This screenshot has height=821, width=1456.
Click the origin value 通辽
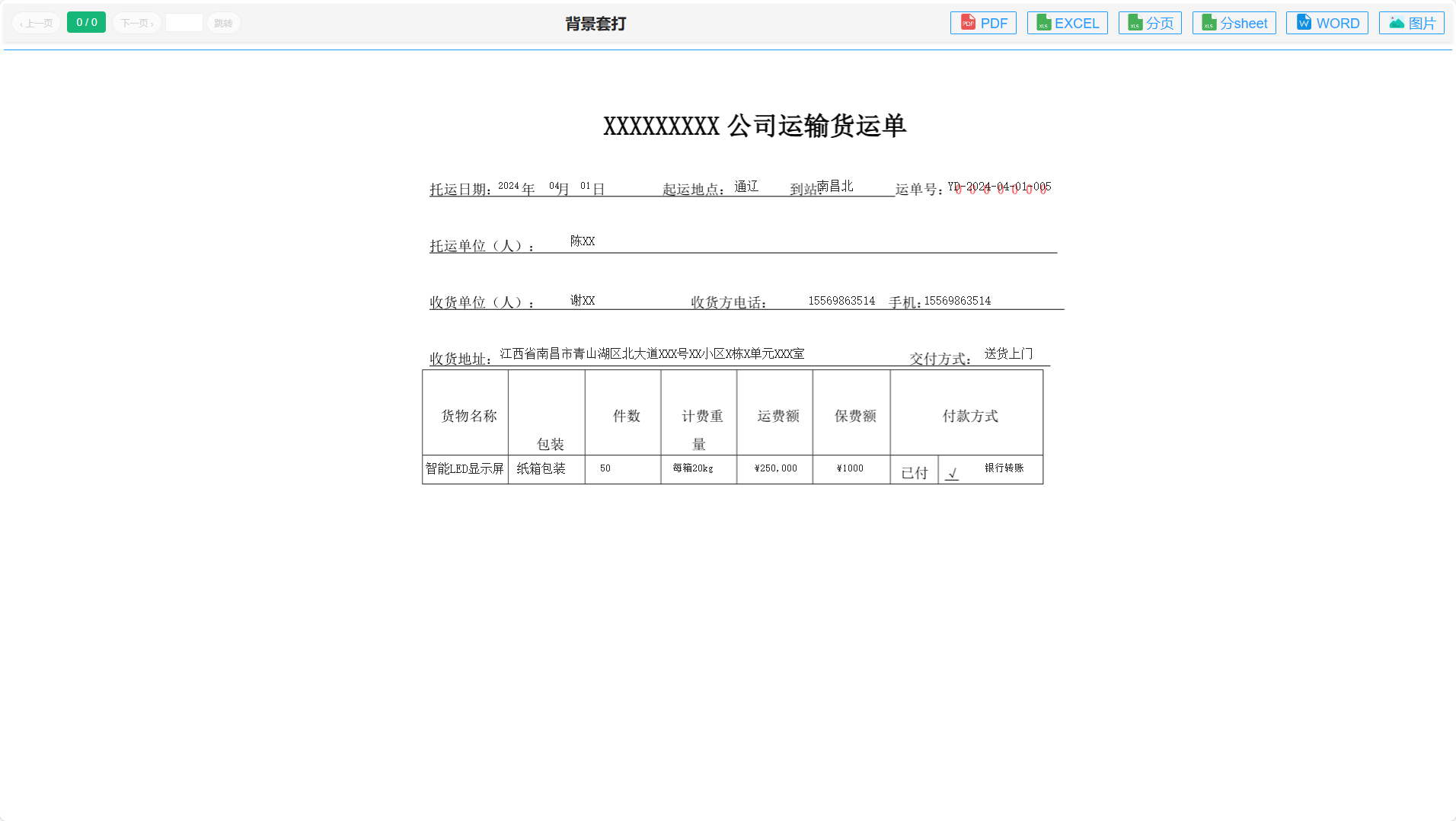coord(746,187)
